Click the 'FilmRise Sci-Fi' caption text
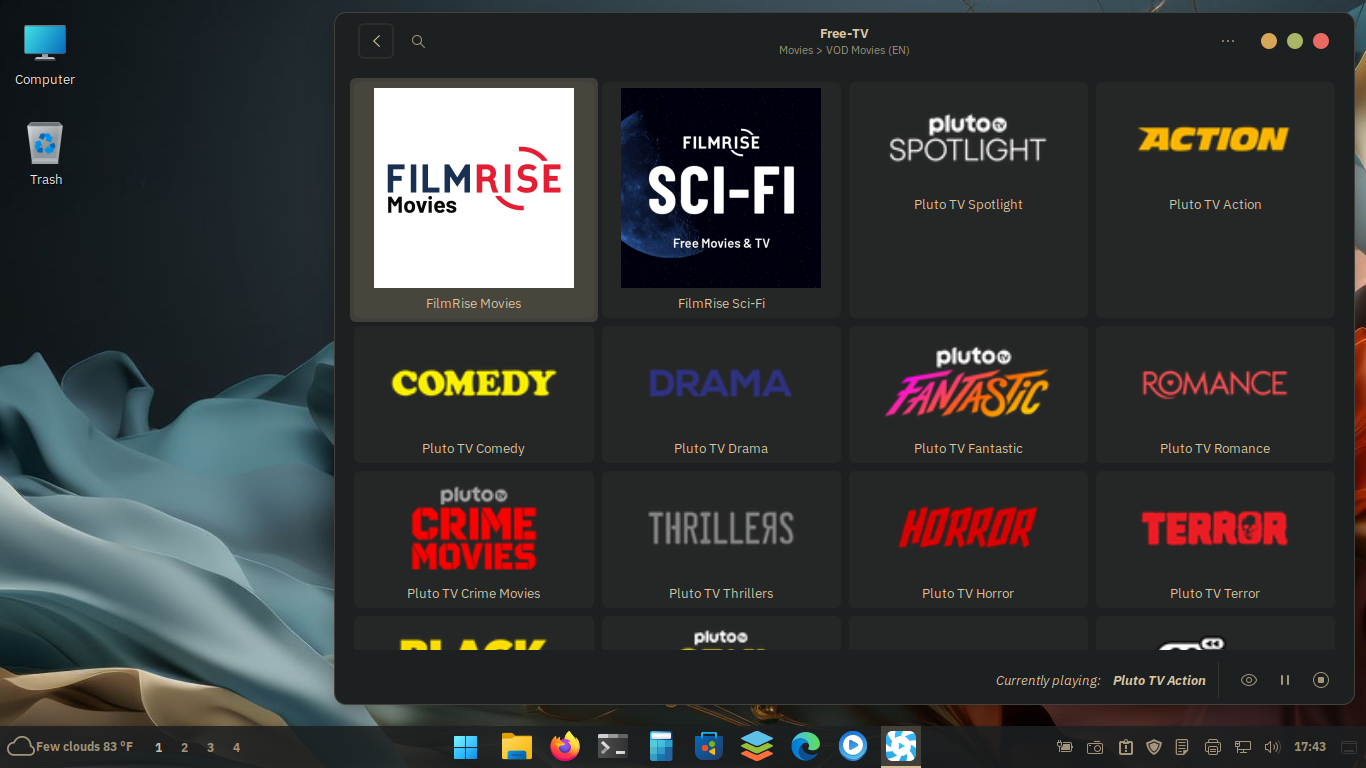Image resolution: width=1366 pixels, height=768 pixels. point(721,303)
